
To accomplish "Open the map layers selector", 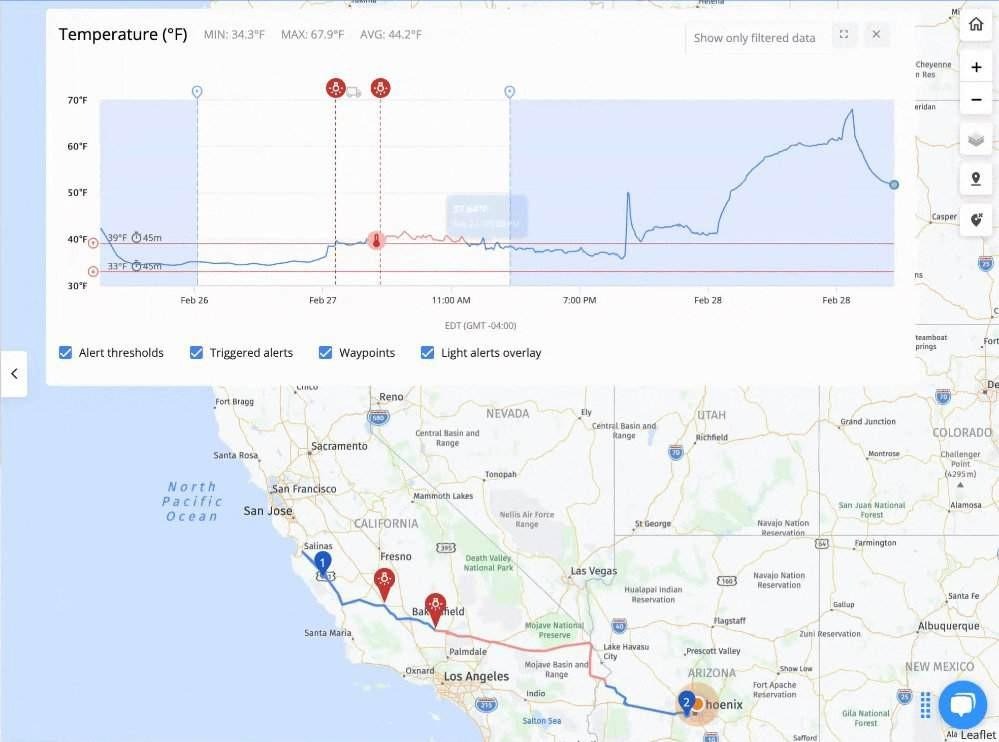I will pyautogui.click(x=976, y=140).
